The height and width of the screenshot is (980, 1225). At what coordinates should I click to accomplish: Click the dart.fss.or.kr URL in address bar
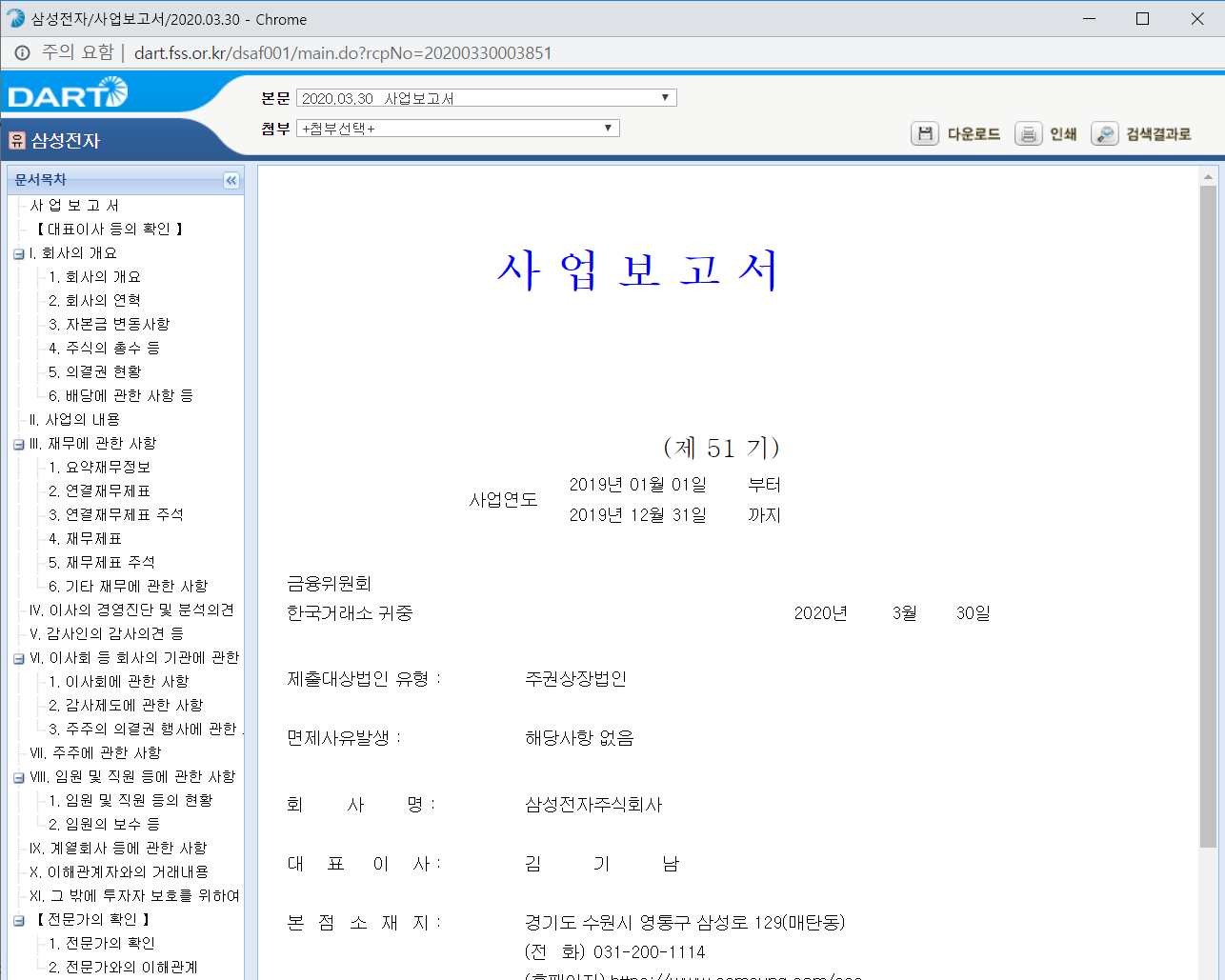tap(343, 53)
